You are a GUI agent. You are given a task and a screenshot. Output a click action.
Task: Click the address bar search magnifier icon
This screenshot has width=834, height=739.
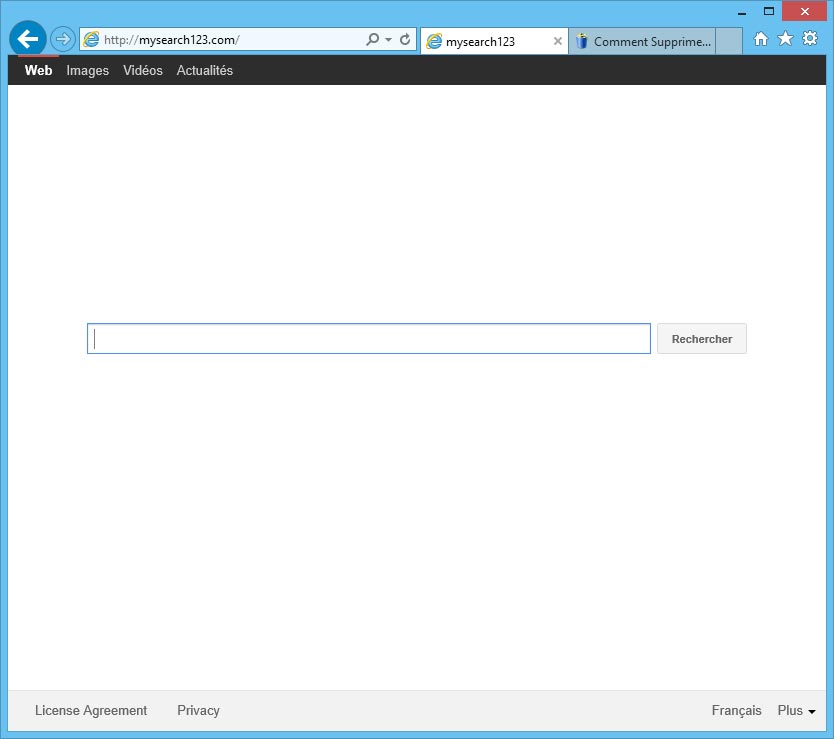pos(373,39)
